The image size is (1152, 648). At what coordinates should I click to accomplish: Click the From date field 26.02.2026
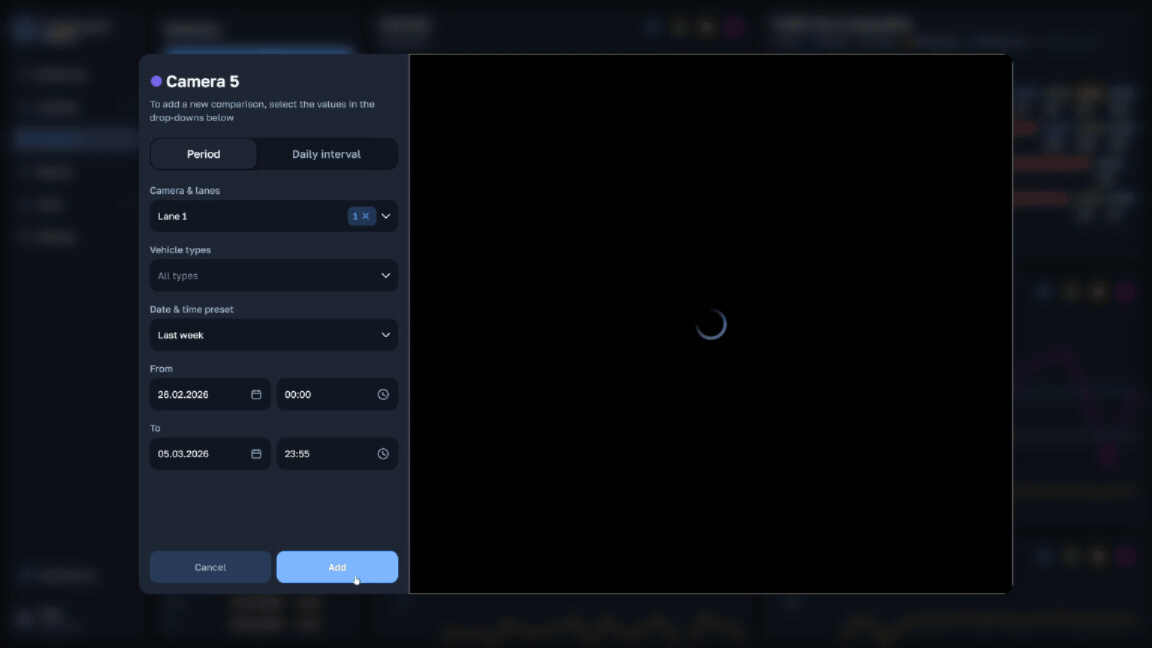coord(210,395)
